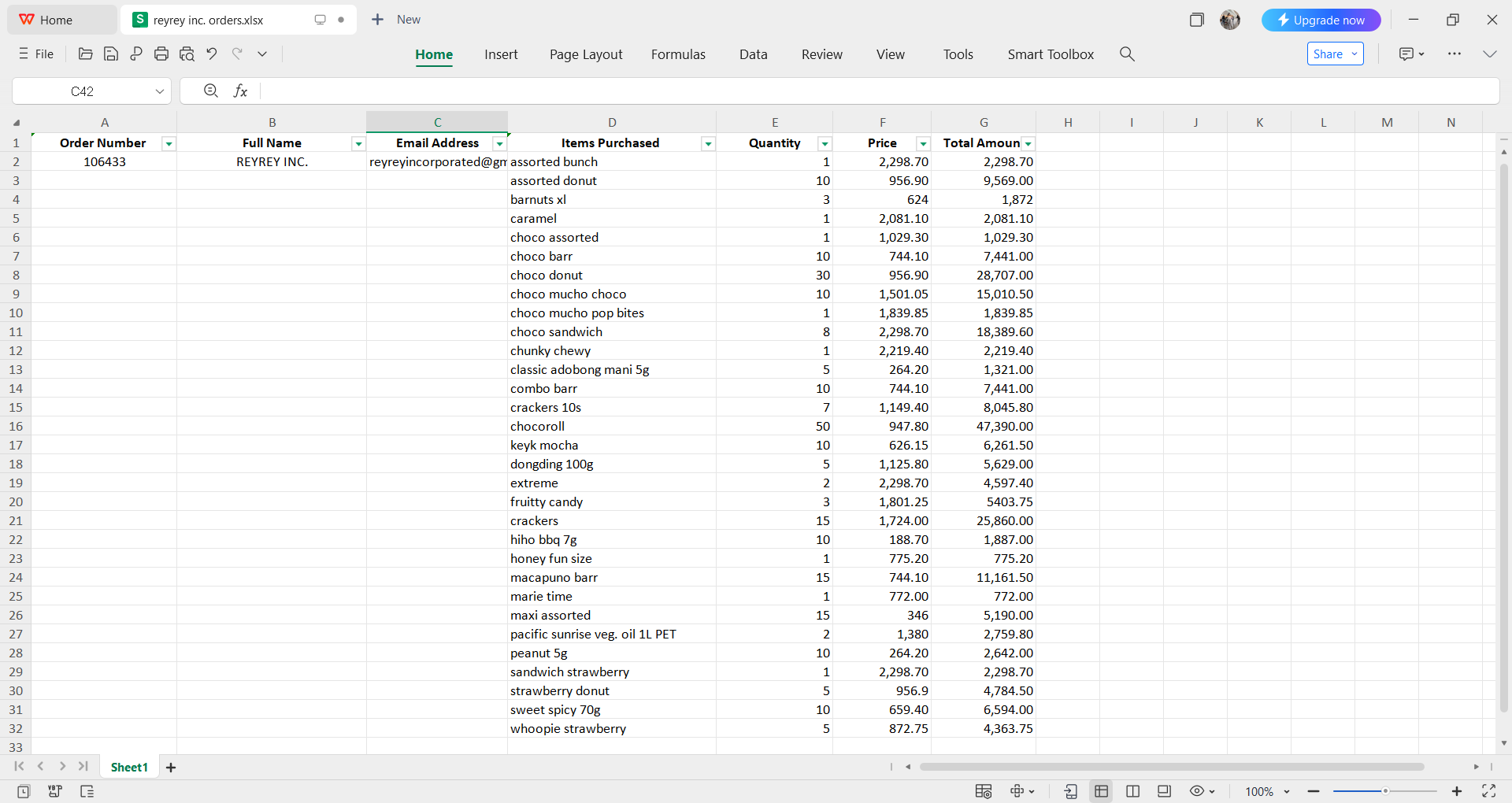Switch to the Review tab

click(x=822, y=54)
